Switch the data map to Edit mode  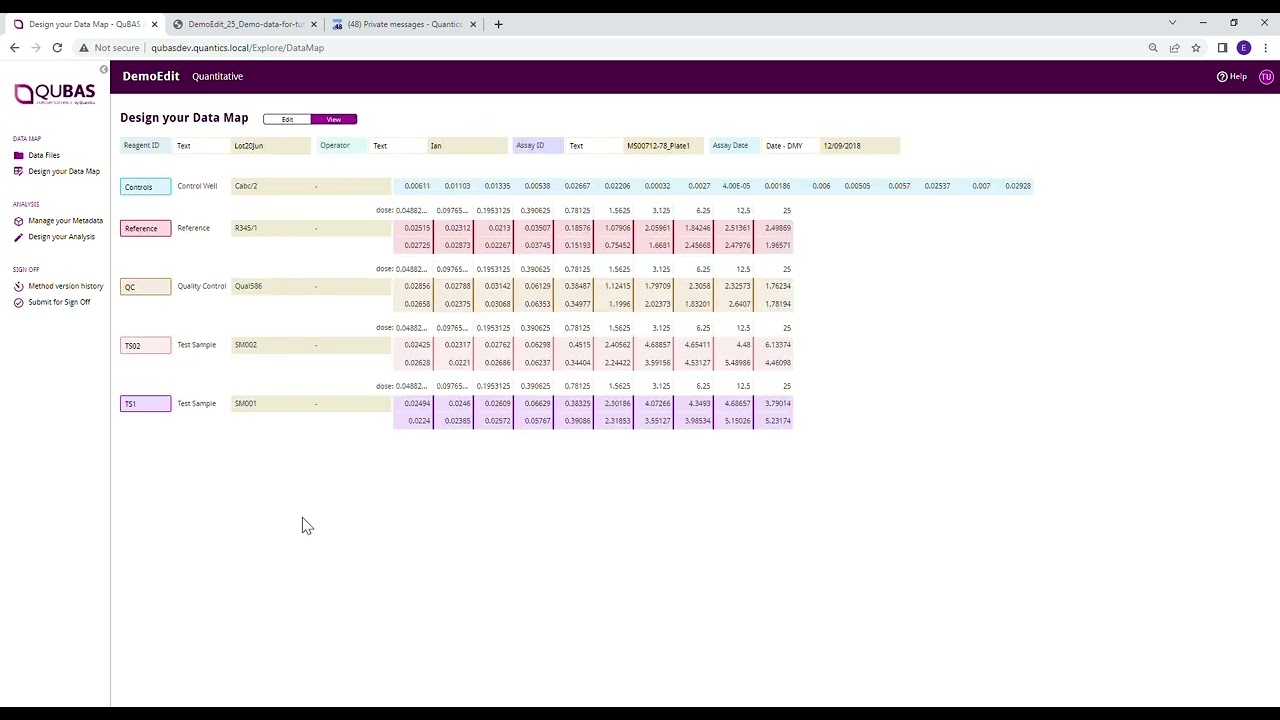pyautogui.click(x=287, y=119)
